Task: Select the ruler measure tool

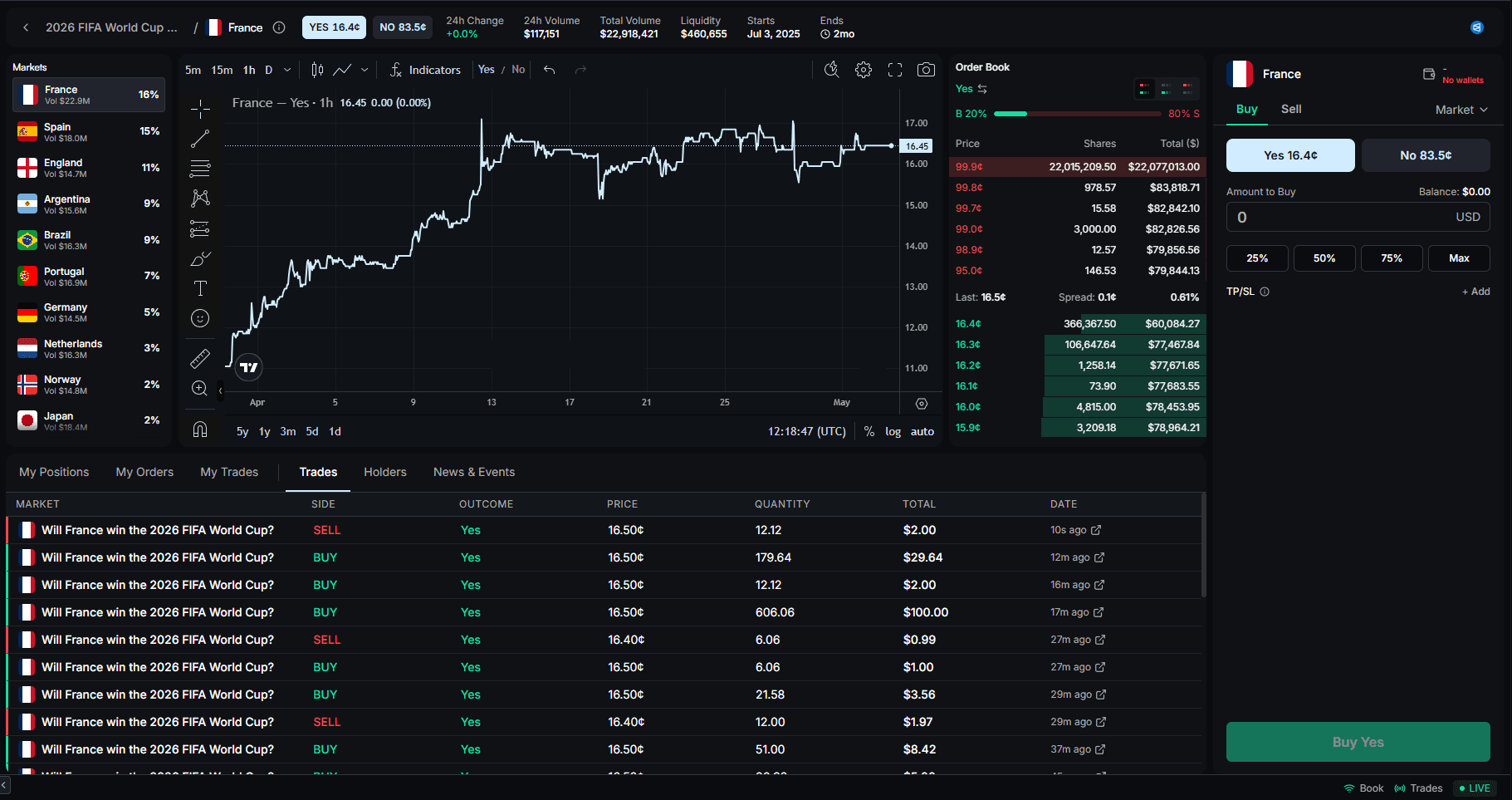Action: (x=200, y=358)
